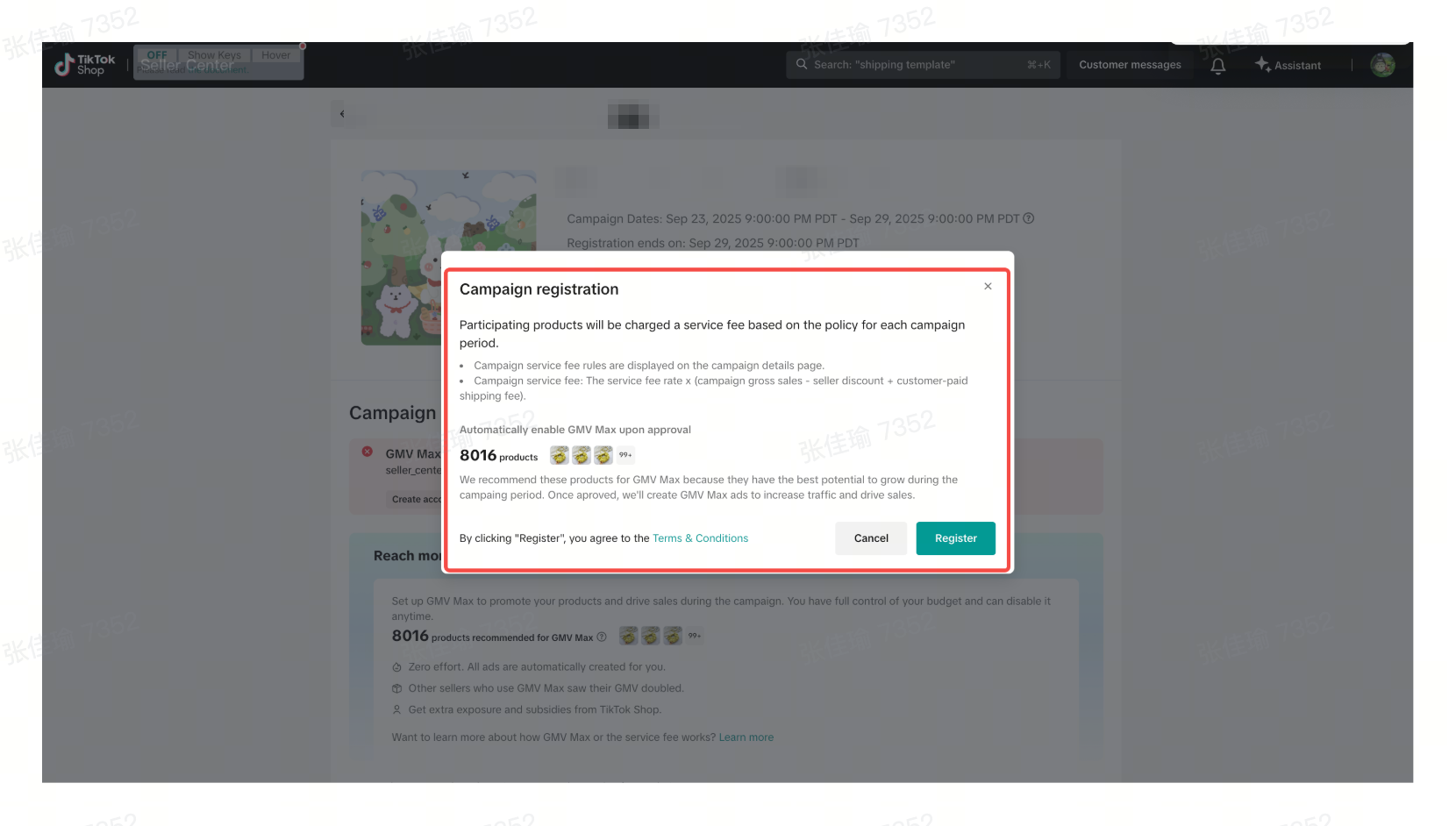The image size is (1456, 826).
Task: Click the red GMV Max error icon
Action: [368, 452]
